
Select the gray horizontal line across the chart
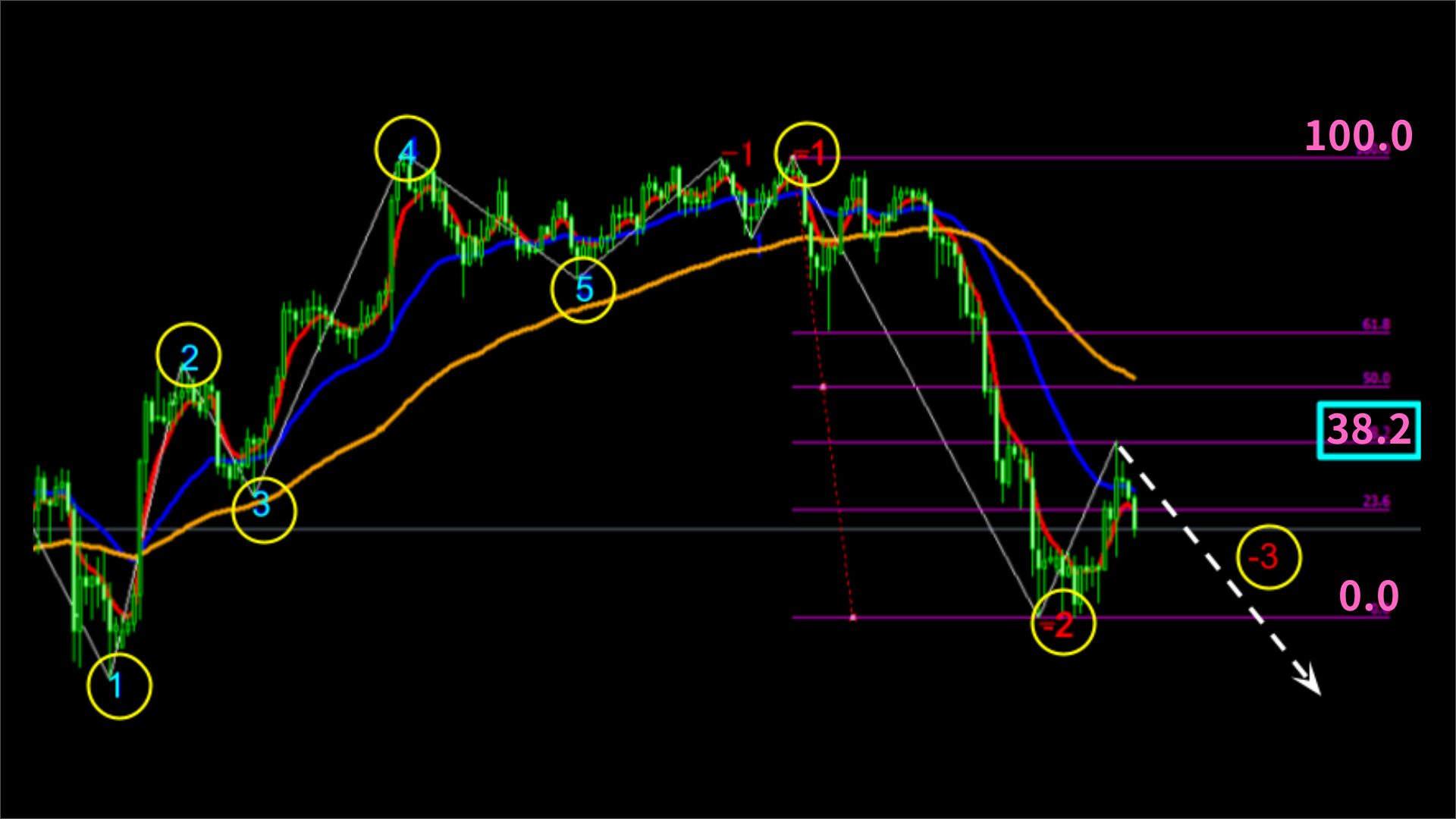(728, 529)
